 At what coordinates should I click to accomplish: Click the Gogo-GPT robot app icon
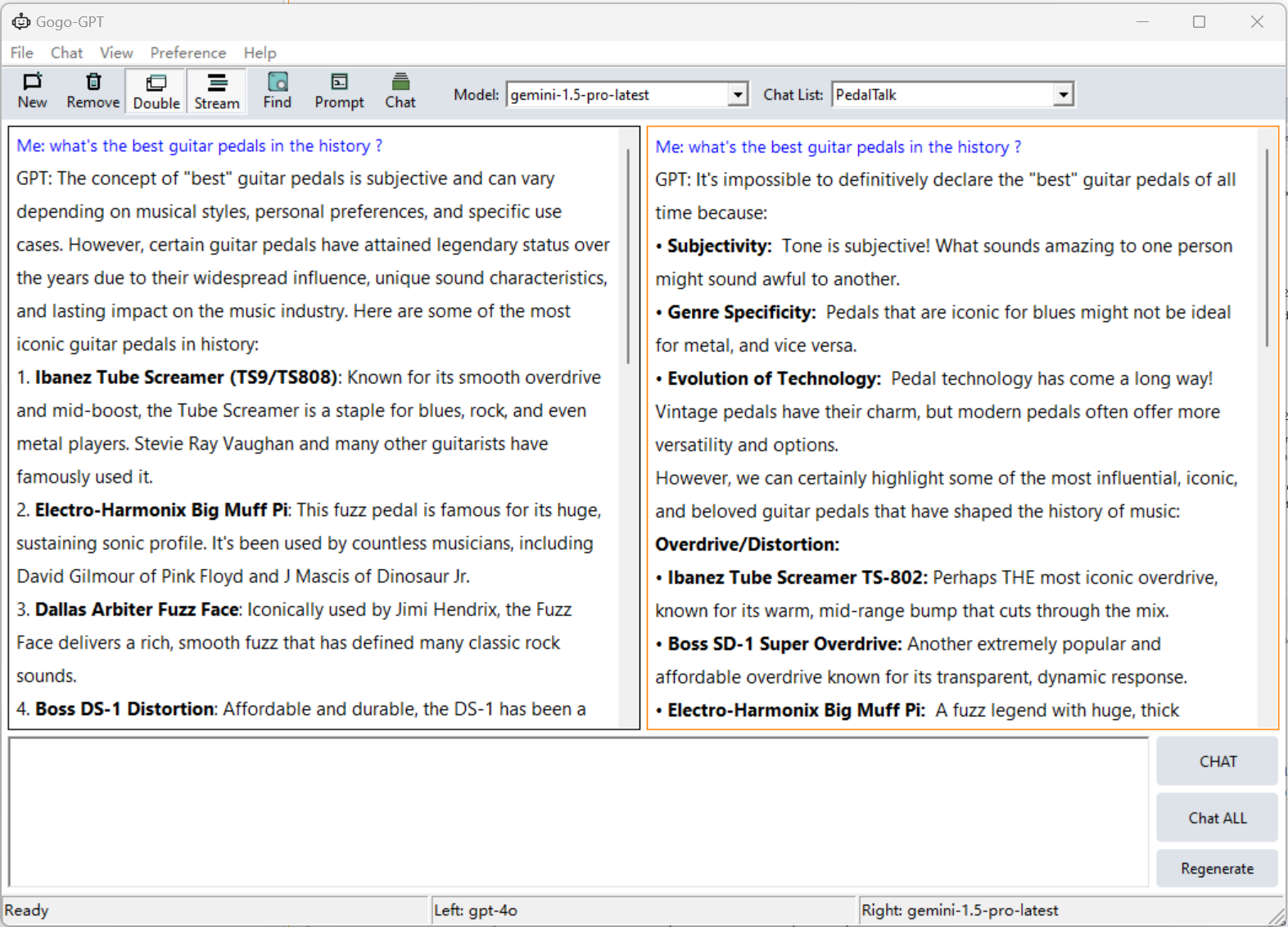tap(20, 21)
